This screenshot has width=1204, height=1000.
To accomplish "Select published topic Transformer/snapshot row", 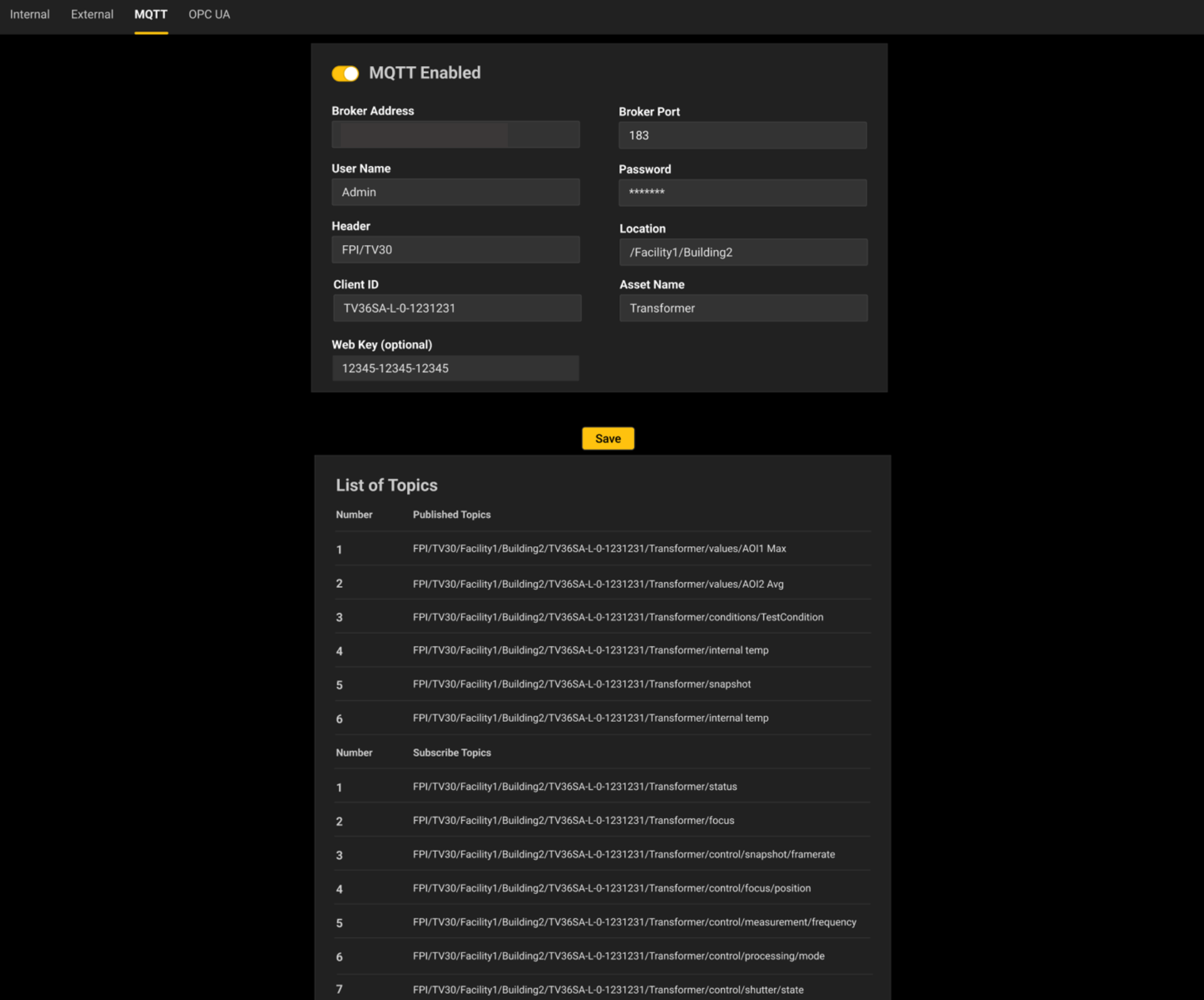I will 581,684.
